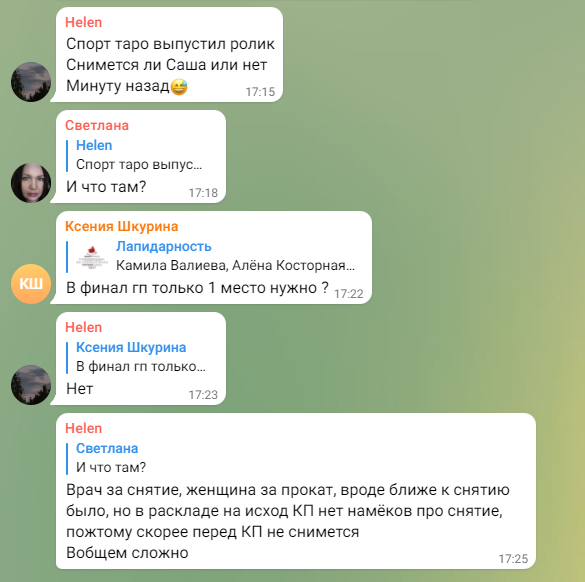Open Helen's avatar beside the 17:15 message
Screen dimensions: 585x582
coord(31,82)
